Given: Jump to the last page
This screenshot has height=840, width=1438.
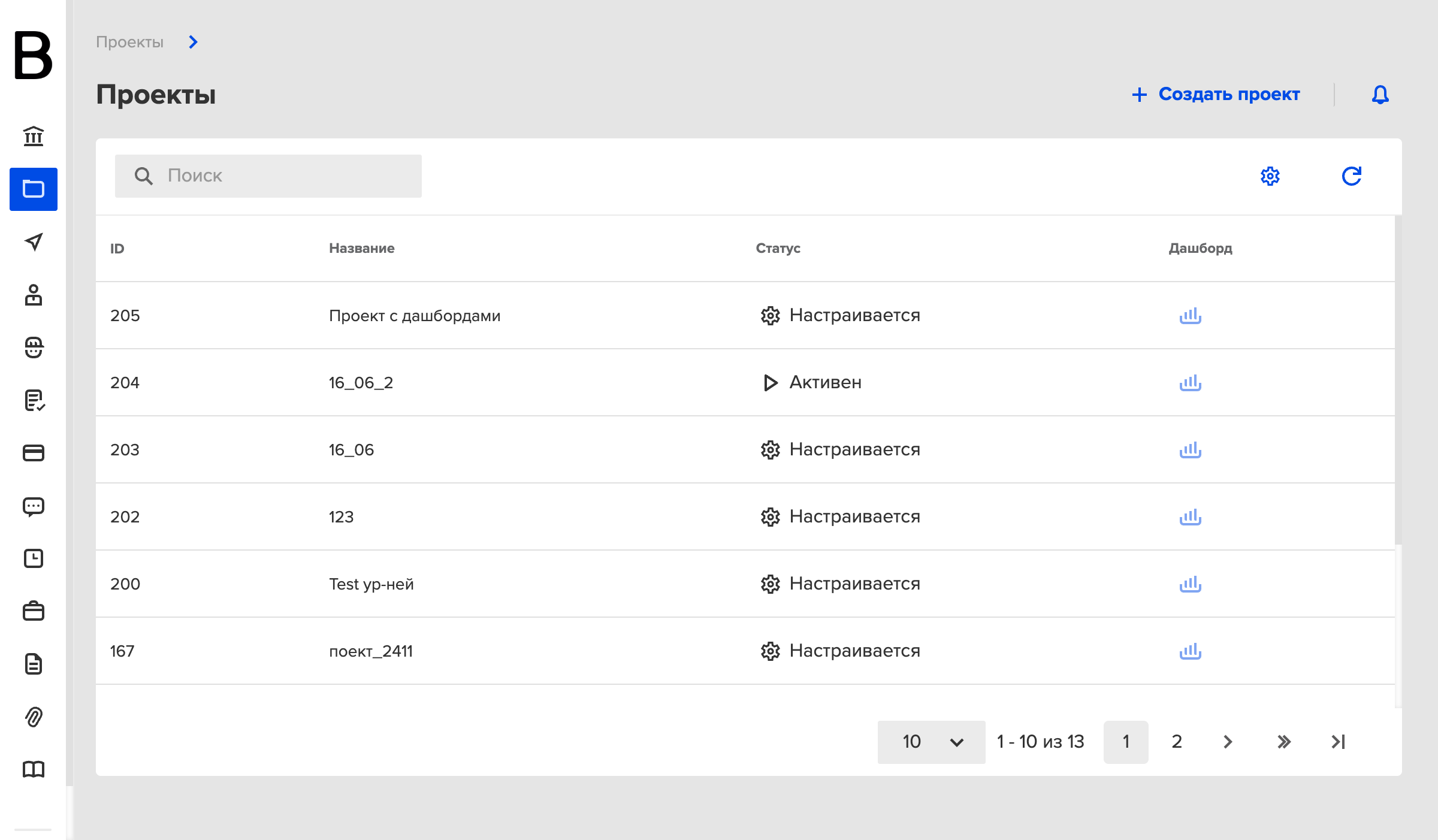Looking at the screenshot, I should pos(1338,742).
